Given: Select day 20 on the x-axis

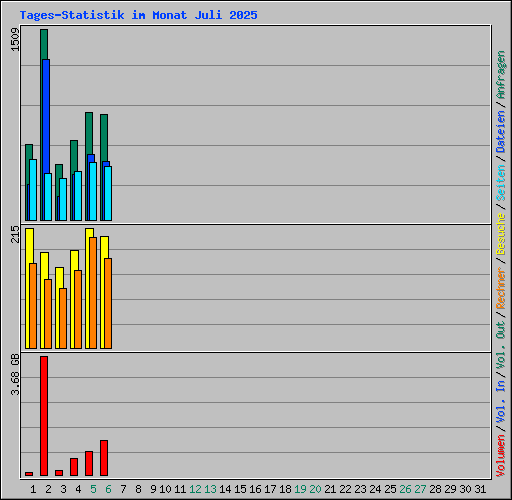Looking at the screenshot, I should 315,489.
